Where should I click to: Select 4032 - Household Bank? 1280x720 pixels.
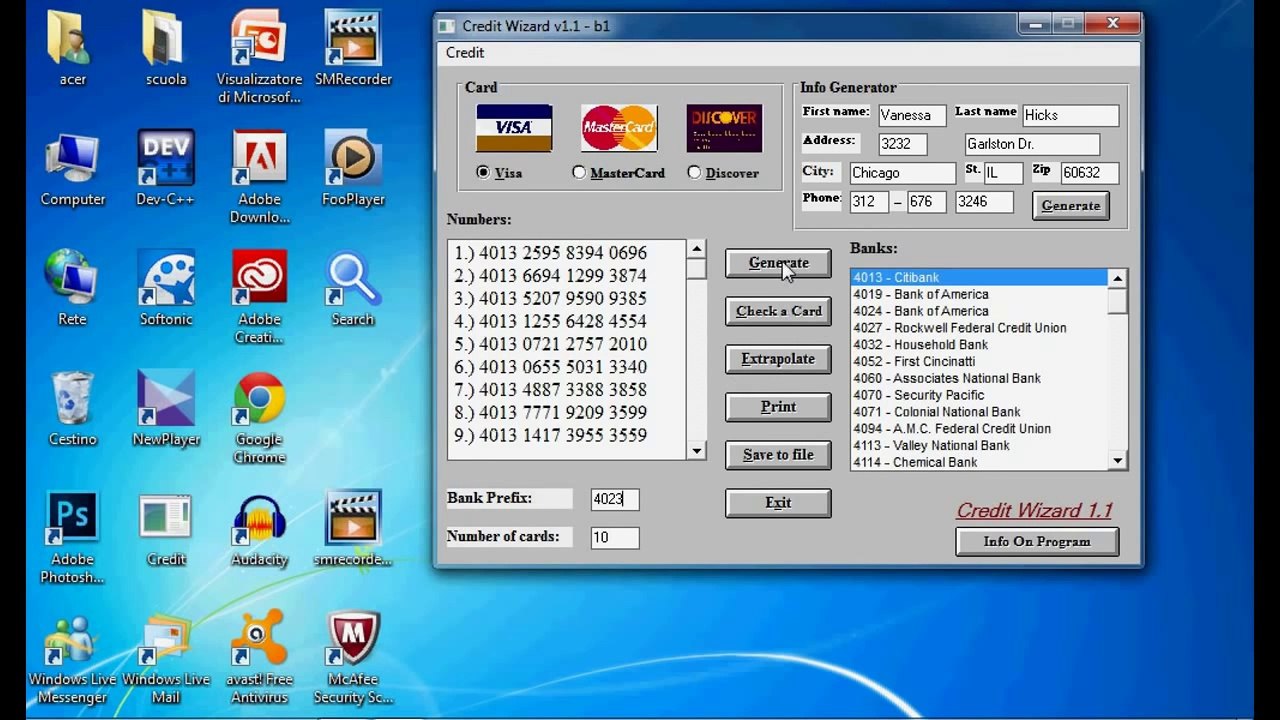[979, 345]
